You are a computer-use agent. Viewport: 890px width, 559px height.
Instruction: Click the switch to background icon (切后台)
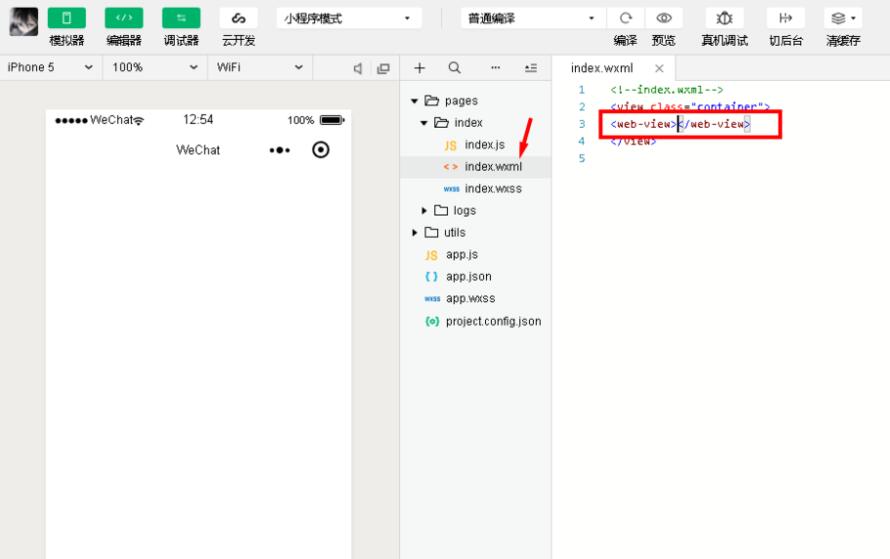coord(785,19)
